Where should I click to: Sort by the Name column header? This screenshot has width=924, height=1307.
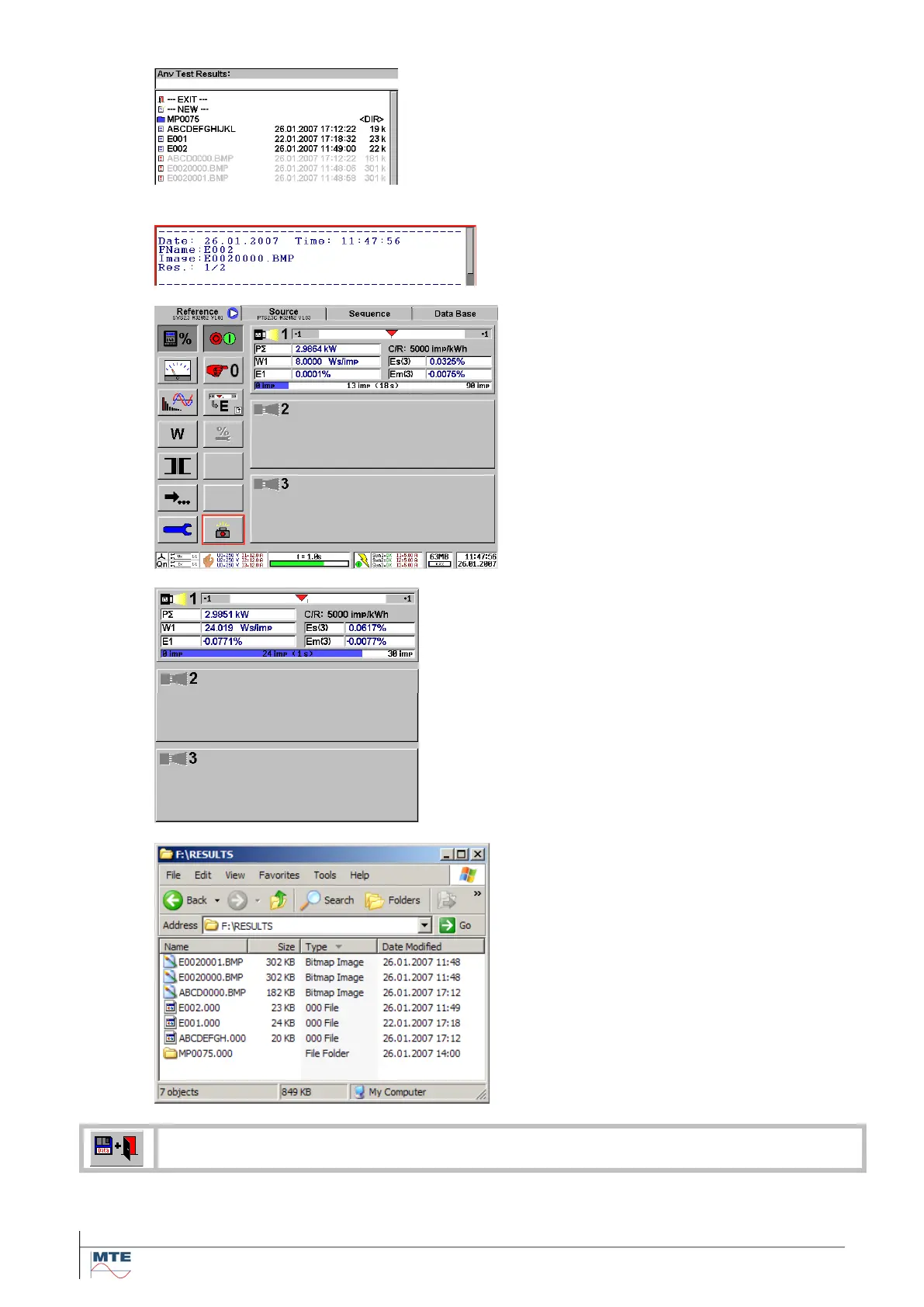pos(203,947)
